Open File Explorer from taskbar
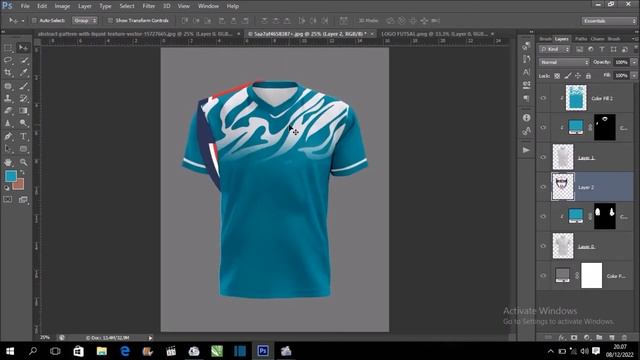Image resolution: width=640 pixels, height=360 pixels. pos(102,351)
